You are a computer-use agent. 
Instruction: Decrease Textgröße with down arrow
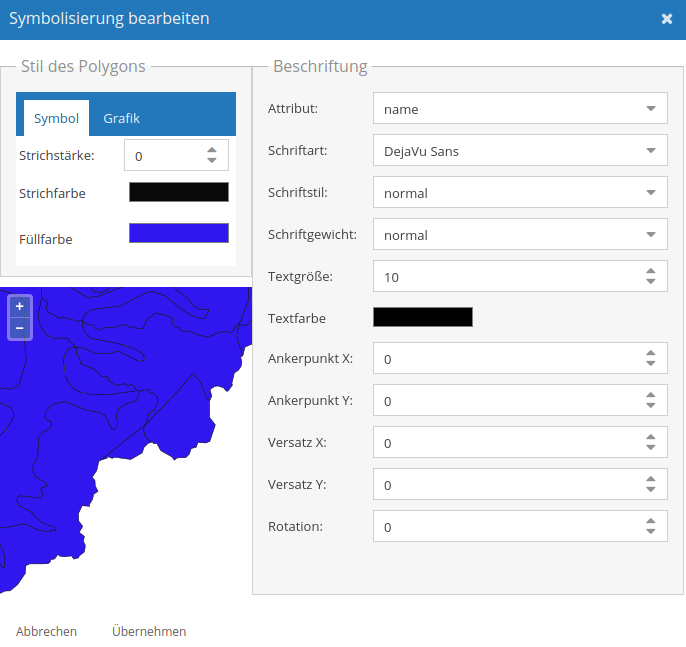tap(651, 281)
